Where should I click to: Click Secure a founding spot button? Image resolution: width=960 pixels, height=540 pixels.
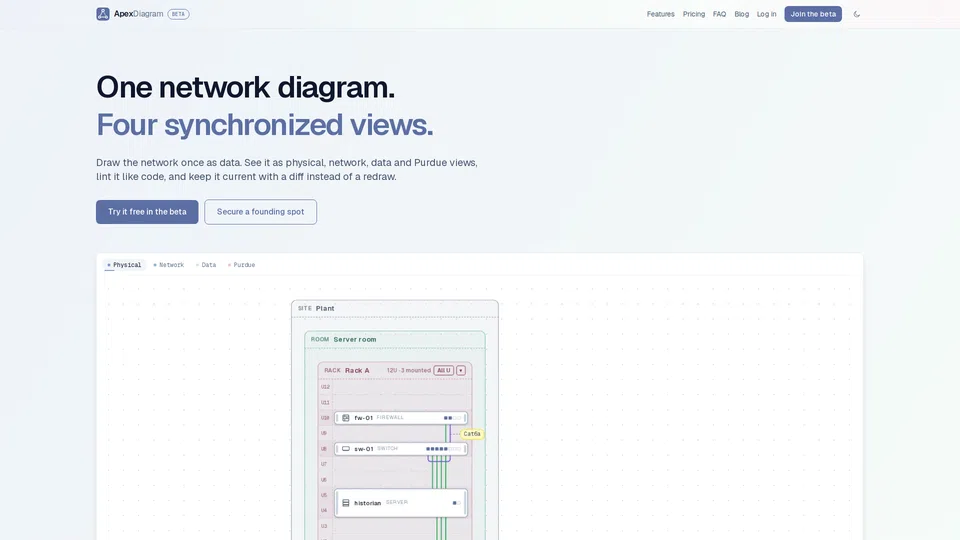pos(260,212)
